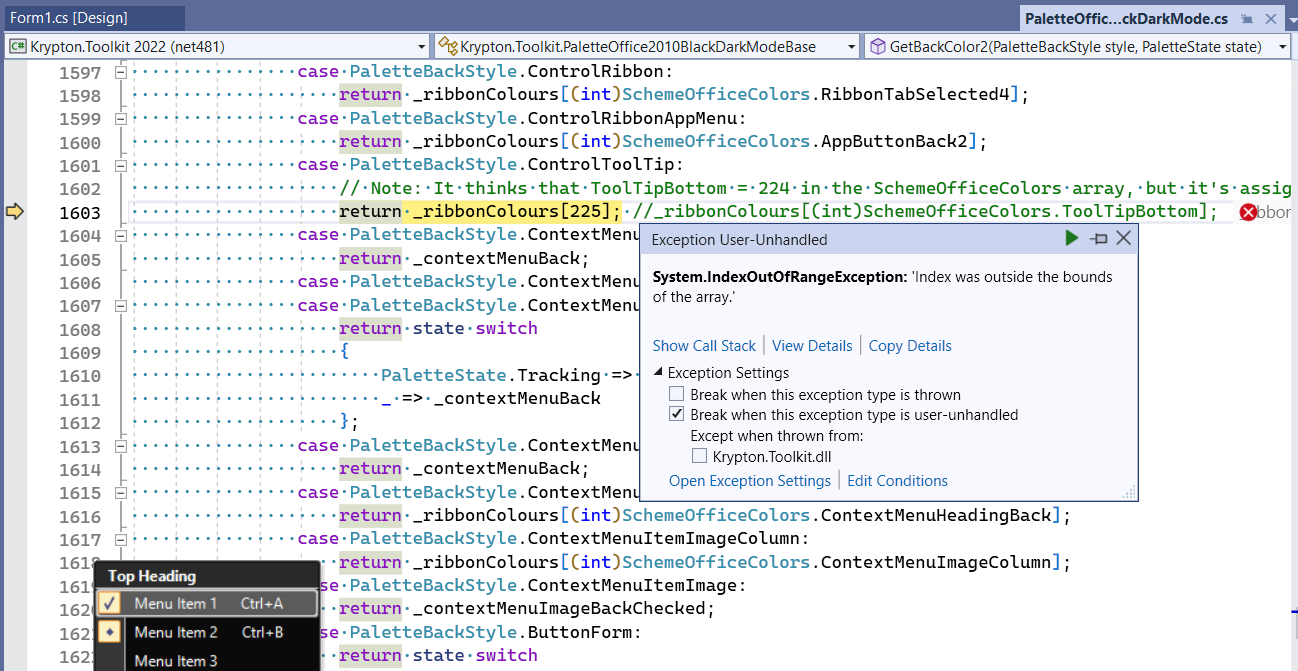Switch to the Form1.cs [Design] tab
Image resolution: width=1298 pixels, height=671 pixels.
(x=90, y=17)
